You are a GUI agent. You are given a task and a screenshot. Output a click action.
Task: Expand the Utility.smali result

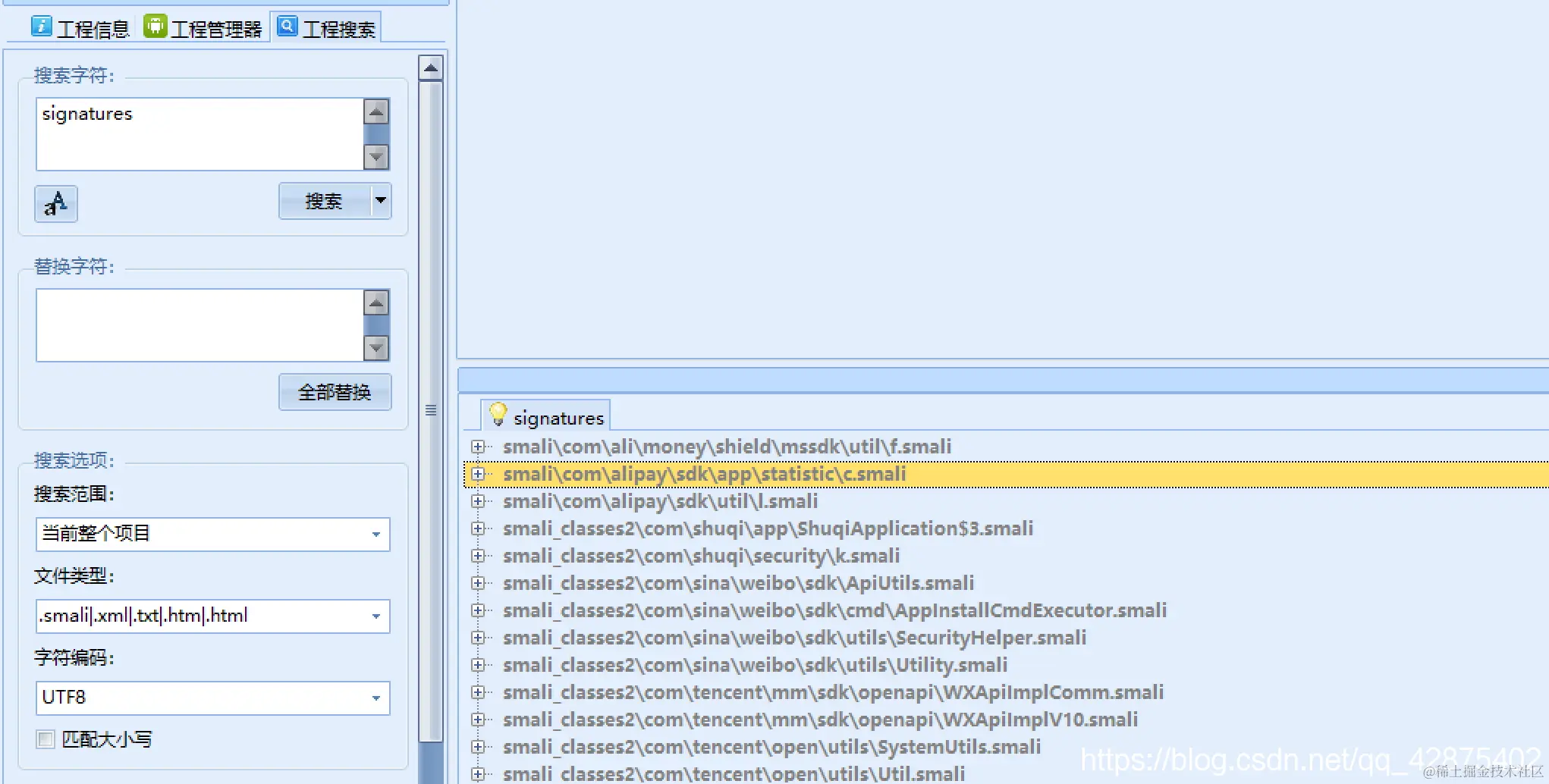click(x=478, y=665)
